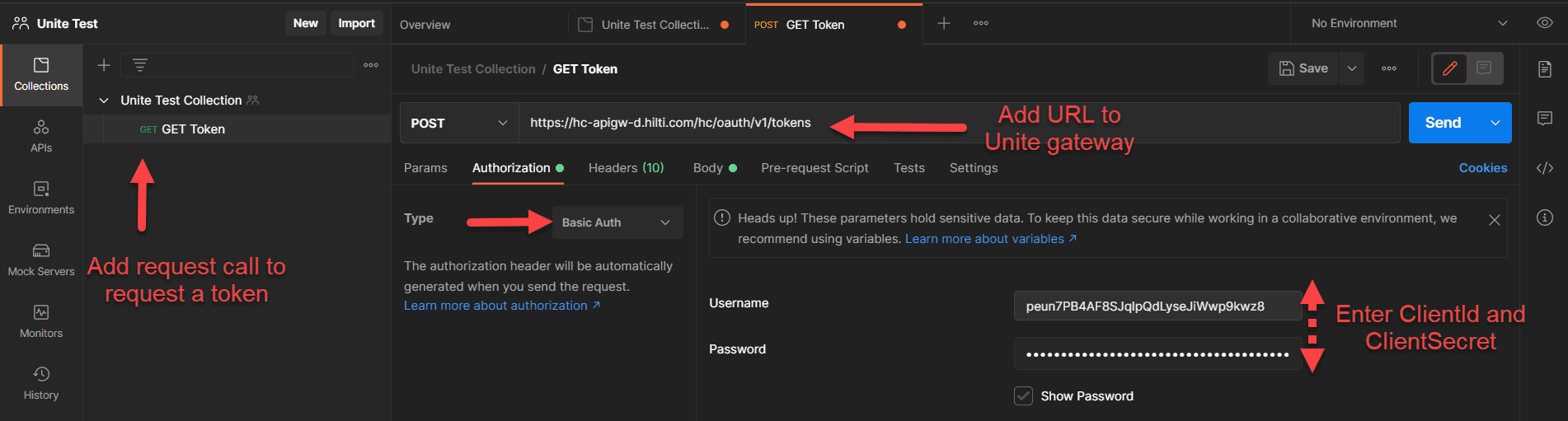Screen dimensions: 1568x421
Task: Switch to comment mode icon
Action: click(1484, 68)
